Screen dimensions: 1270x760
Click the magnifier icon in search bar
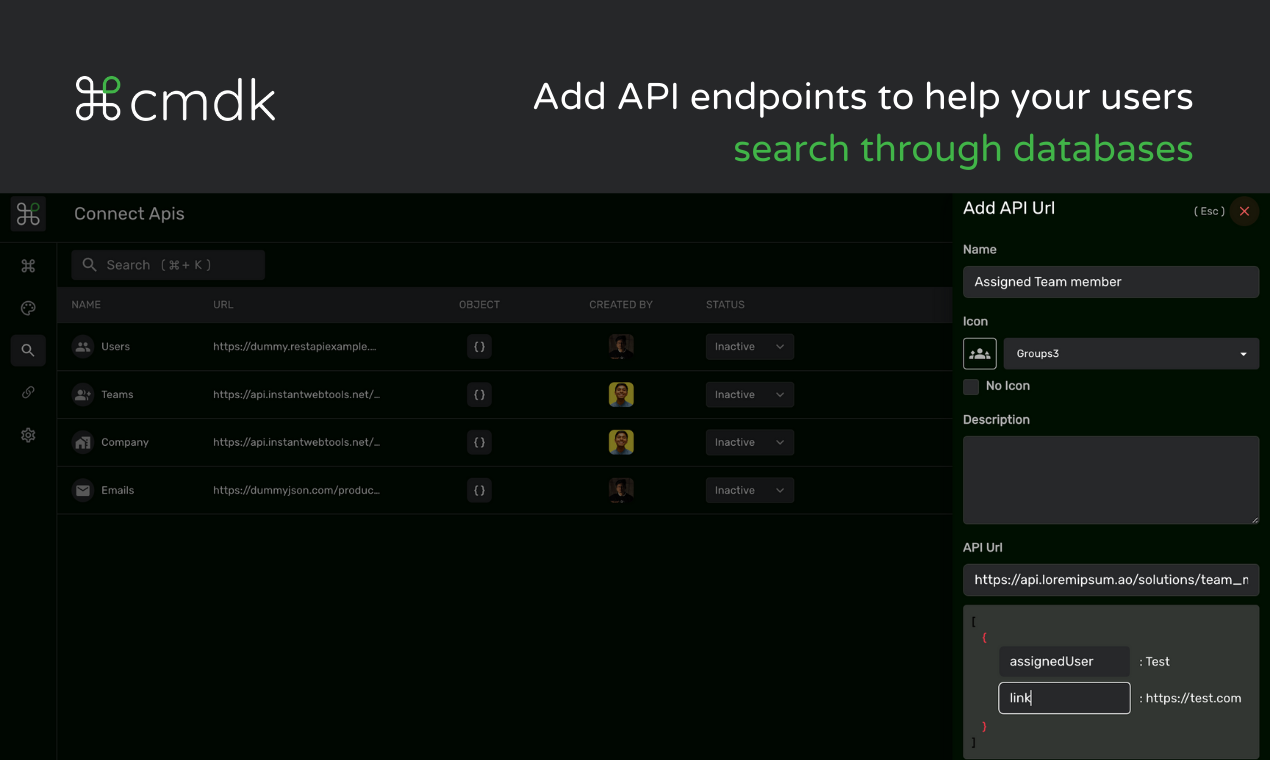(x=90, y=265)
